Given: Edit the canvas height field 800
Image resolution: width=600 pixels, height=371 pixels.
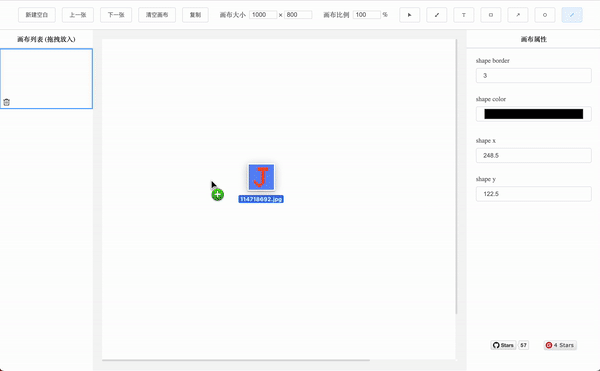Looking at the screenshot, I should [298, 15].
